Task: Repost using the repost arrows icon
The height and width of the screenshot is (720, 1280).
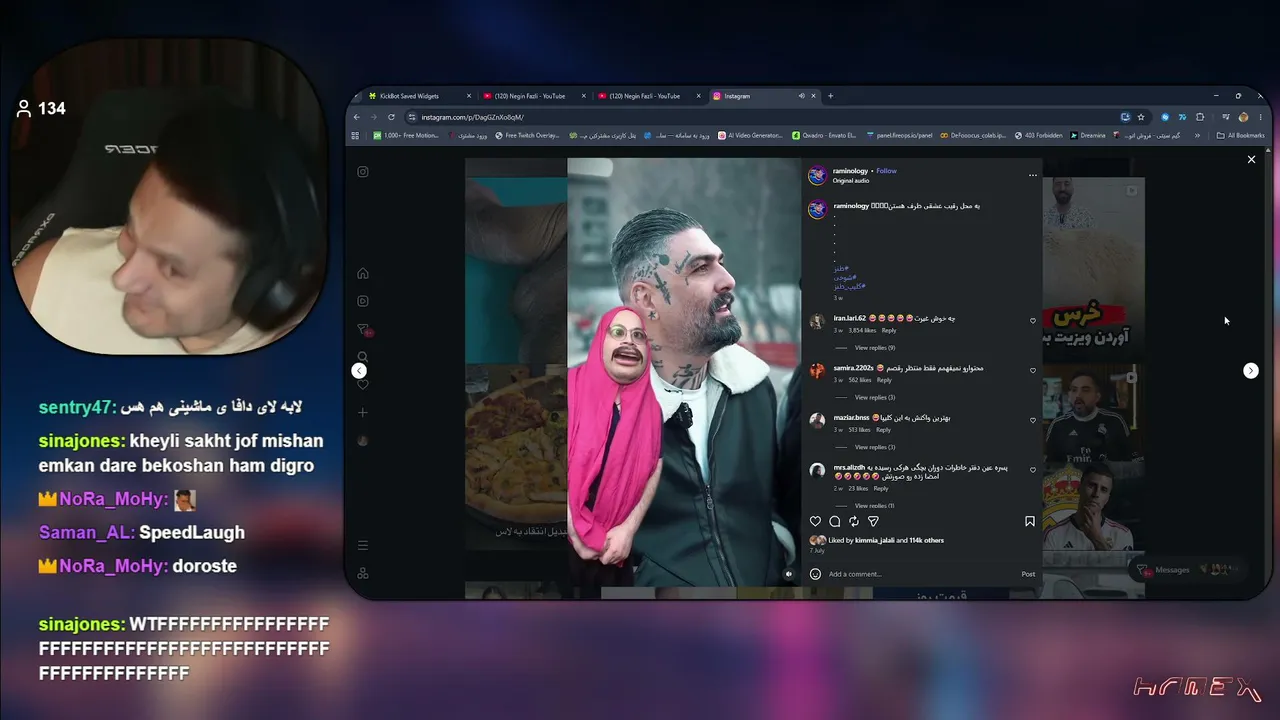Action: 854,521
